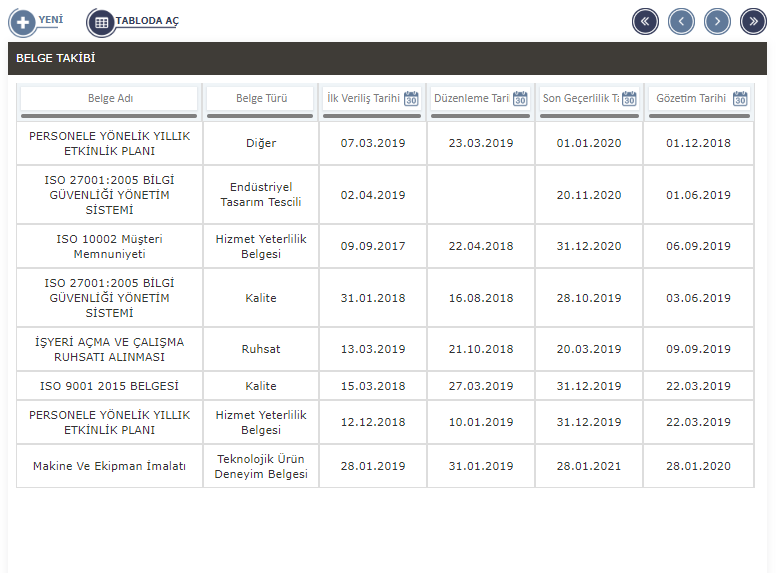Click the TABLODA AÇ table icon
This screenshot has height=573, width=776.
(101, 22)
